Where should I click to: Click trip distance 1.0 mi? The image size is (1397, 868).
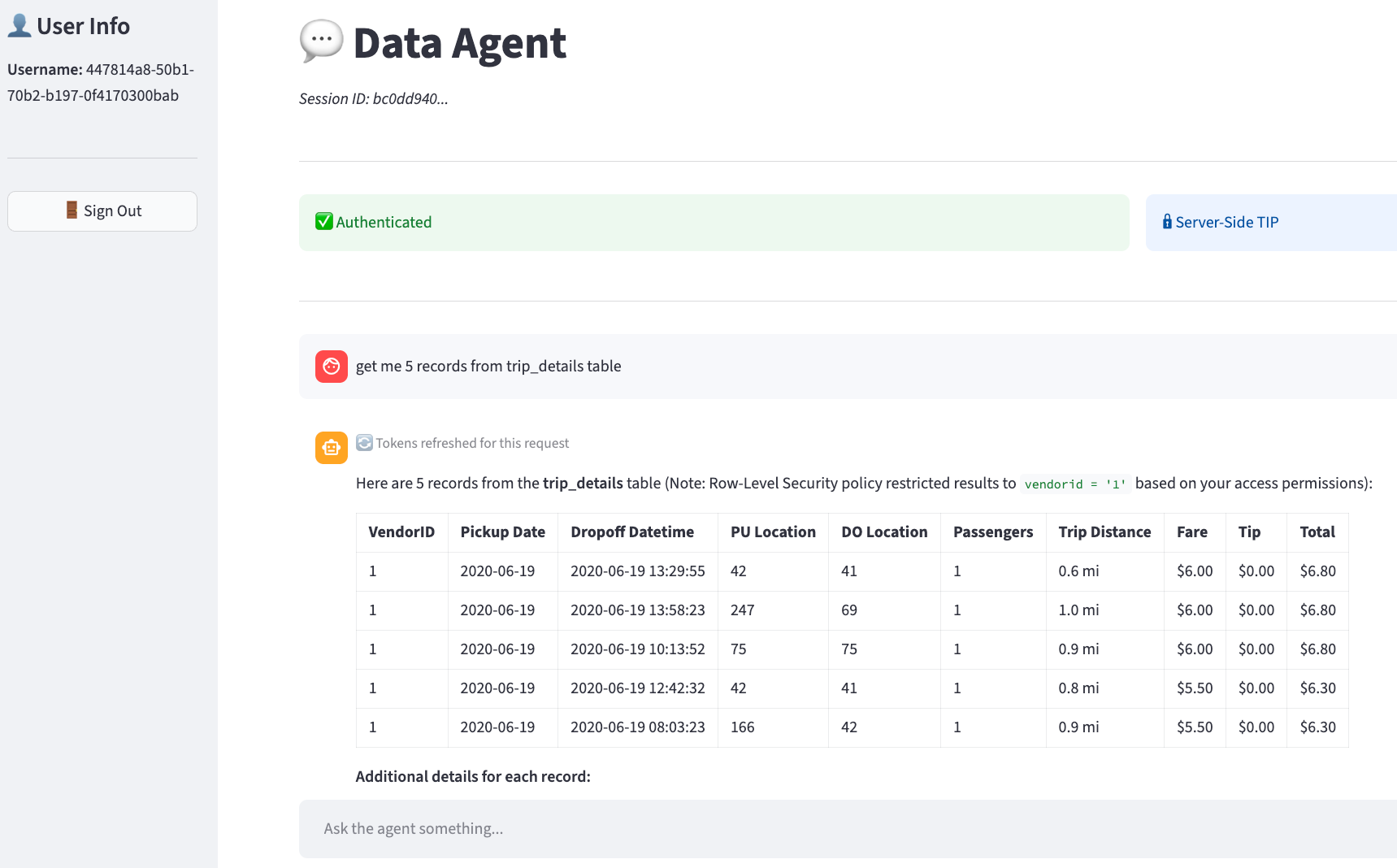(1078, 610)
